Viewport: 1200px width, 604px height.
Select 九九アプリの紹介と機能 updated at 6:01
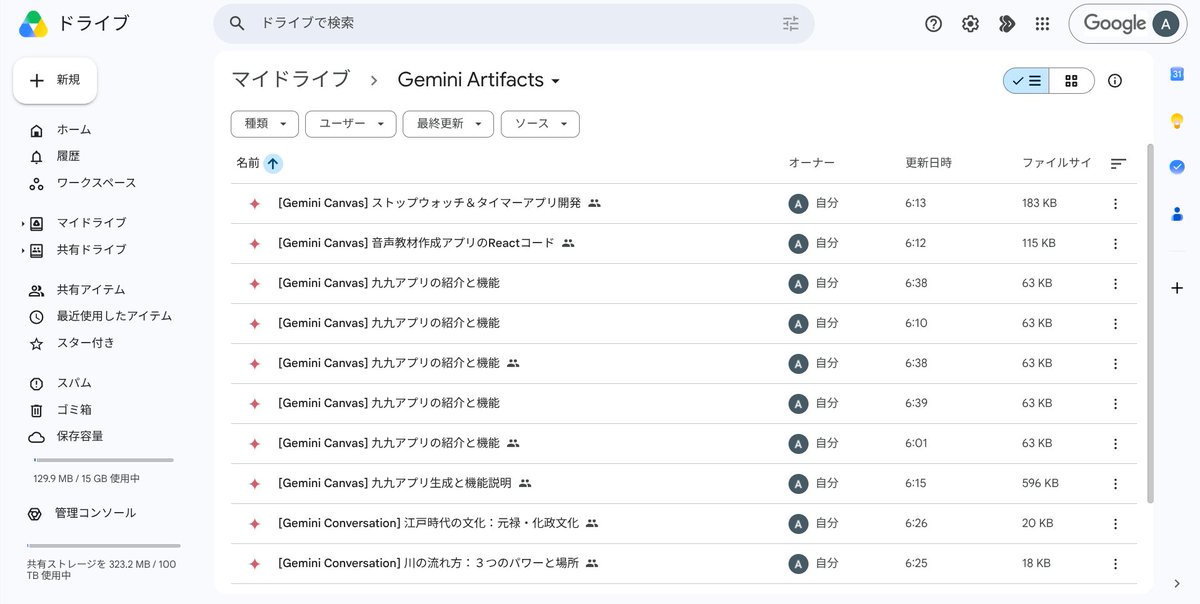[683, 443]
